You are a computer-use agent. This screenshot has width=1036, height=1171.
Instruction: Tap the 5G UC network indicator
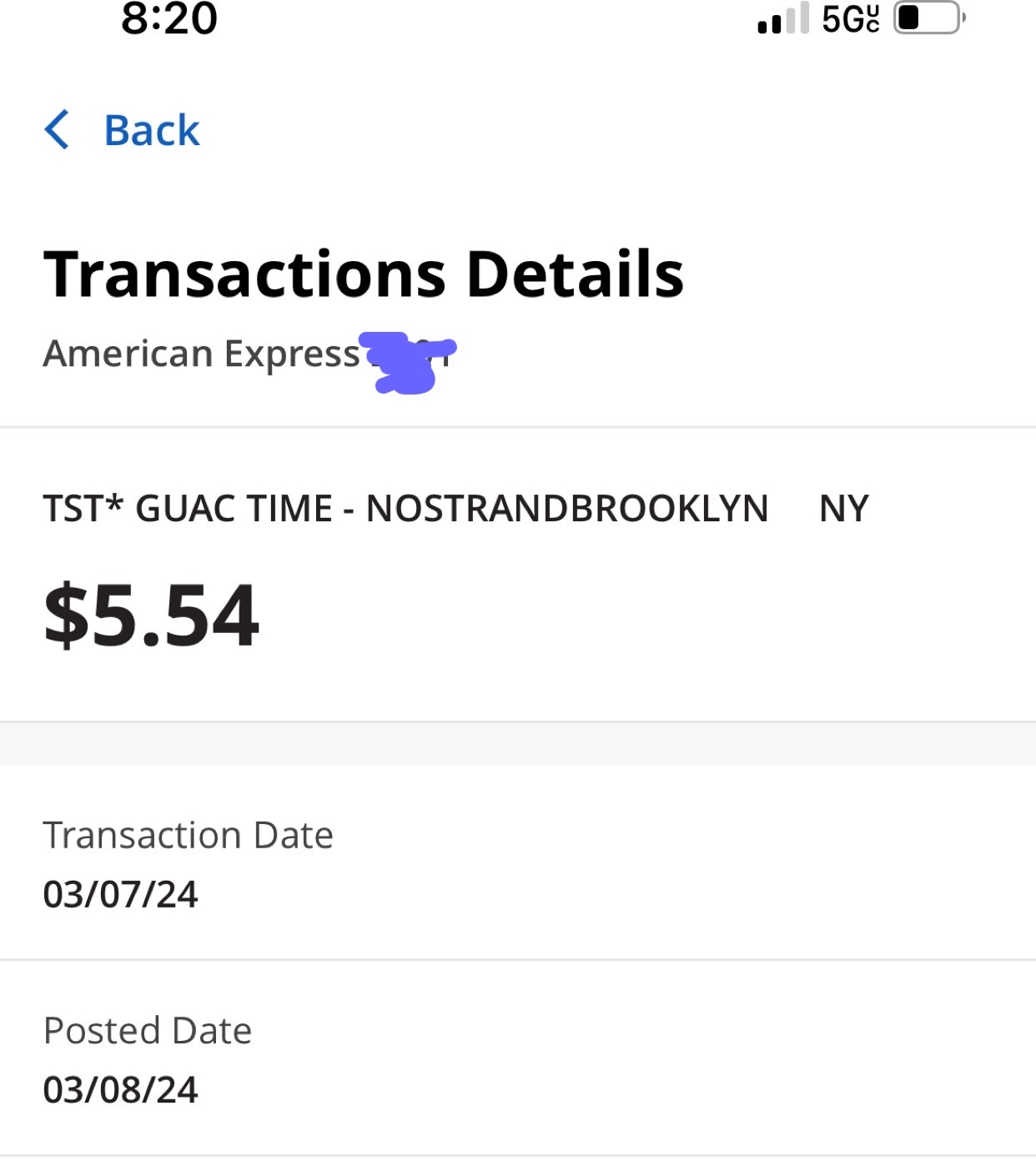point(850,18)
